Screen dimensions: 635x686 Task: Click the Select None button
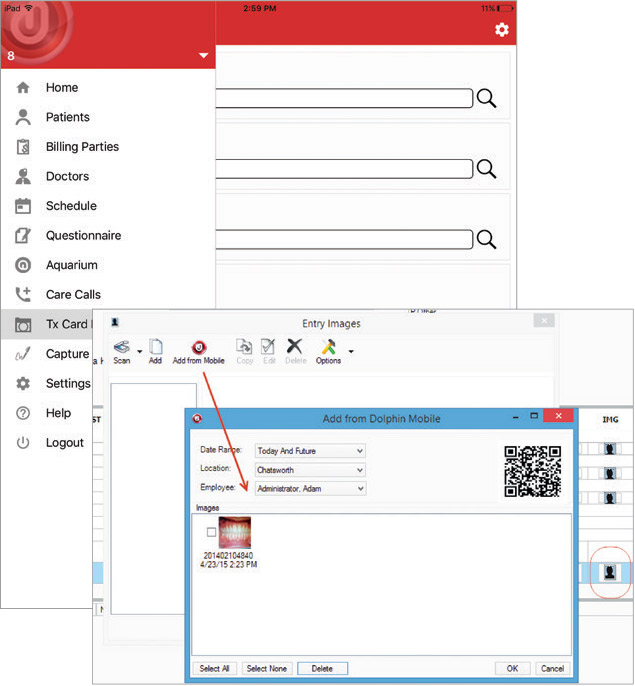[267, 668]
